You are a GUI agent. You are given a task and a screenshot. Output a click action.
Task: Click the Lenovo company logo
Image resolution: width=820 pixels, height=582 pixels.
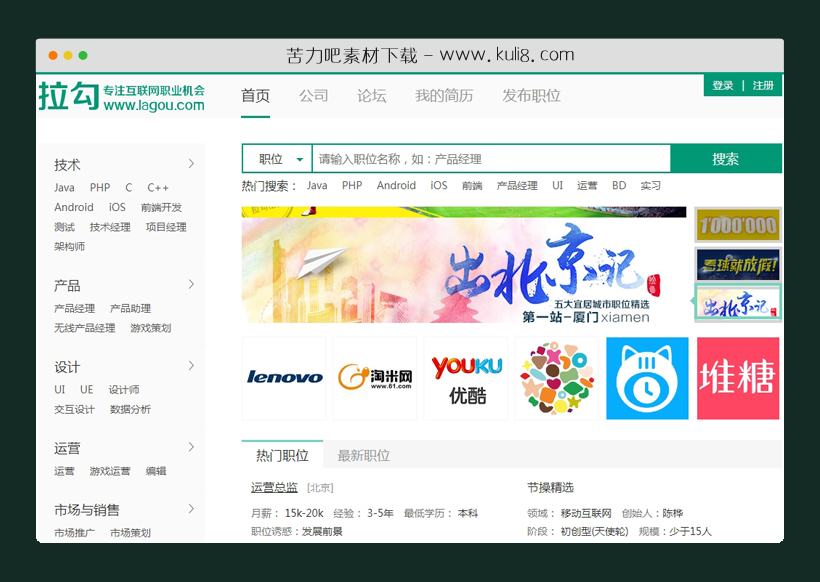[284, 379]
